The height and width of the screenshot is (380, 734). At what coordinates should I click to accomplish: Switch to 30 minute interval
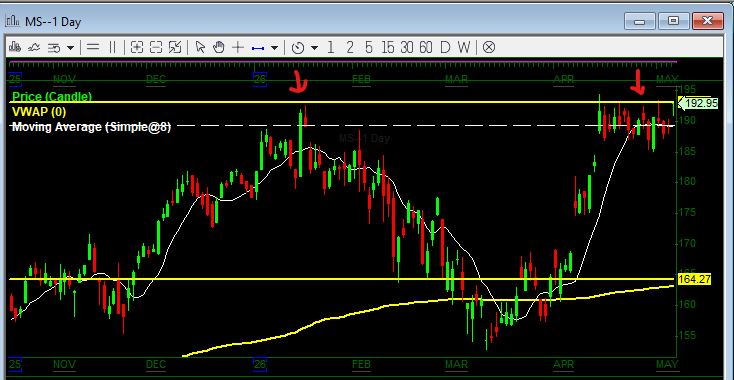406,47
